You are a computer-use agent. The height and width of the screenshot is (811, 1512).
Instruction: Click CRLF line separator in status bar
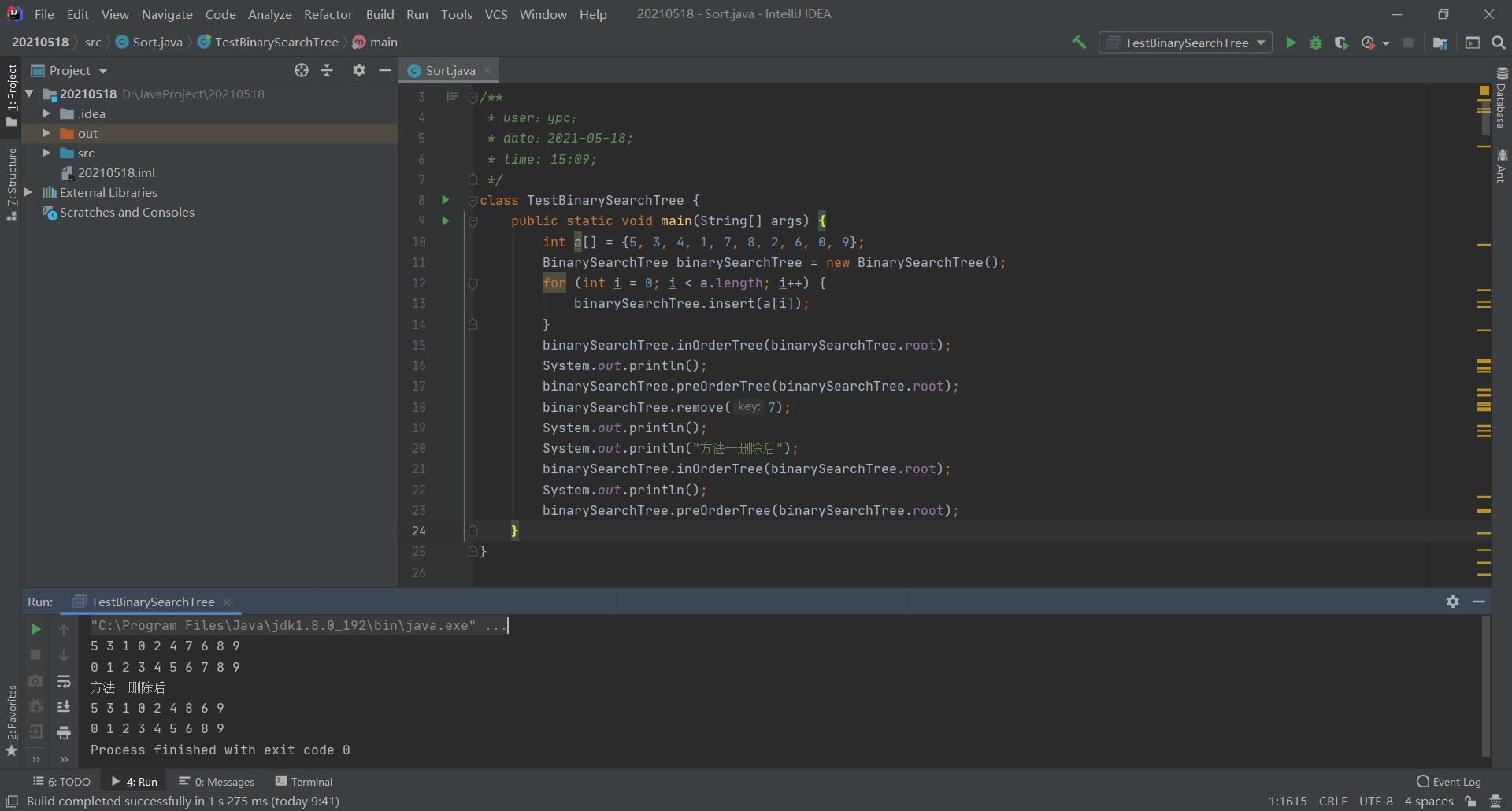[x=1333, y=802]
